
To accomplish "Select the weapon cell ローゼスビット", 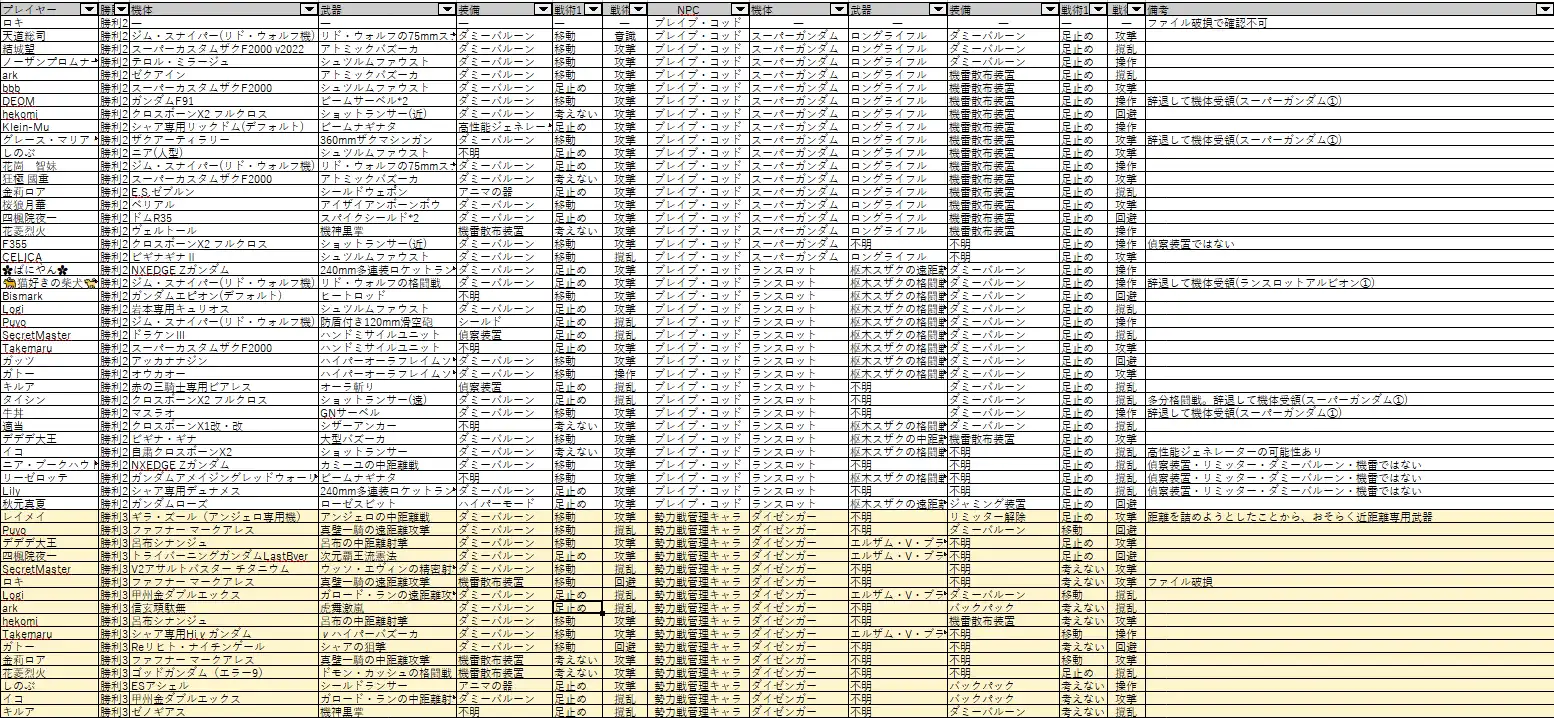I will click(387, 504).
